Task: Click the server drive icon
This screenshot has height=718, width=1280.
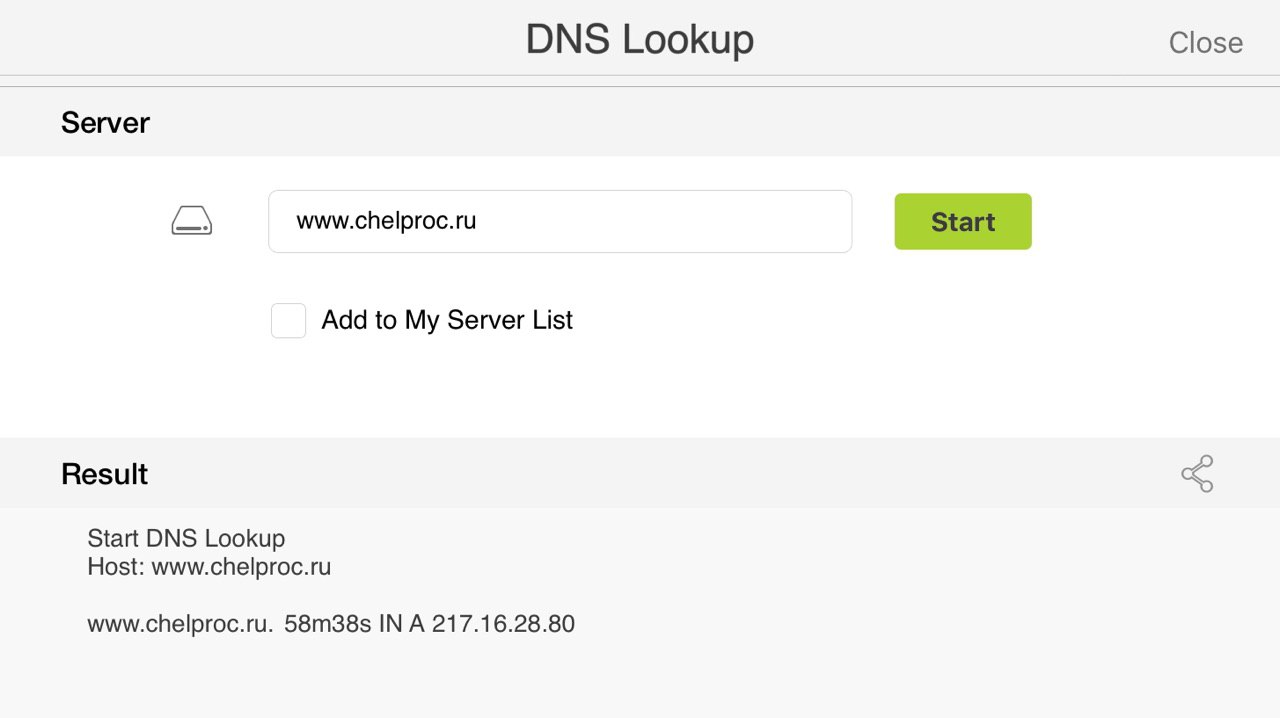Action: pos(192,221)
